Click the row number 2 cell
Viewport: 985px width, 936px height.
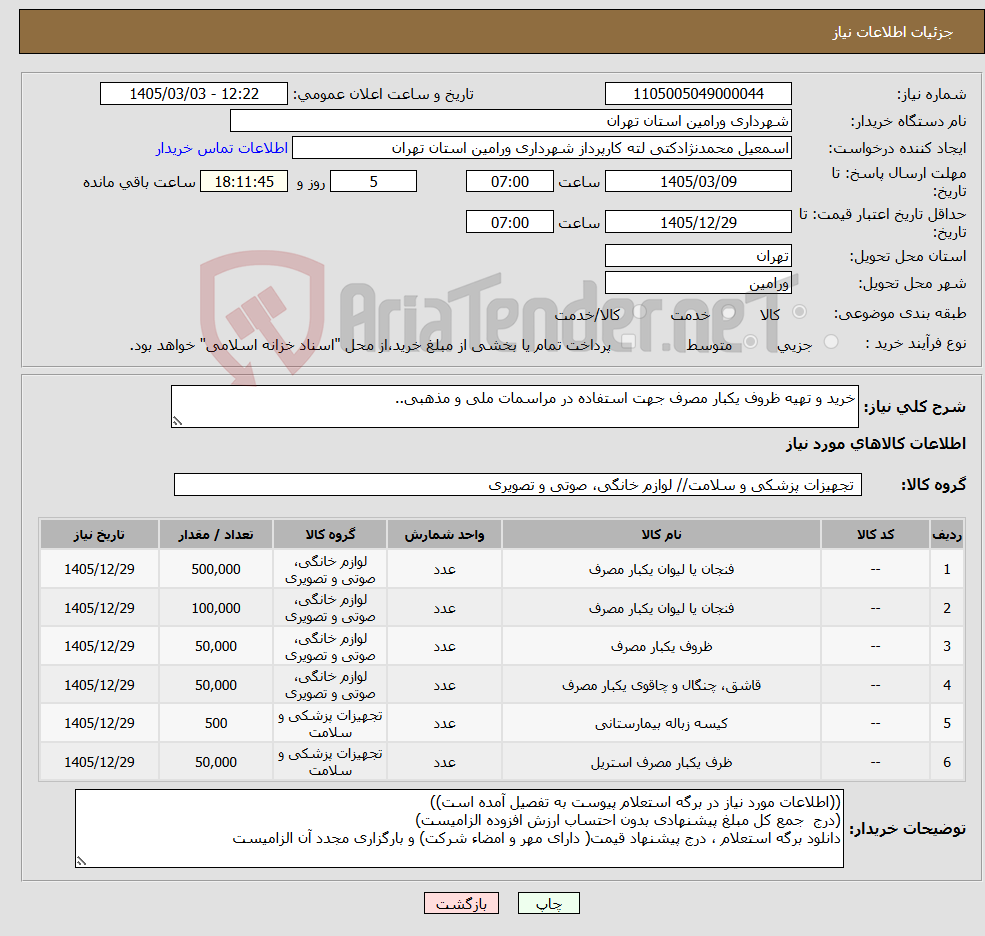click(947, 608)
